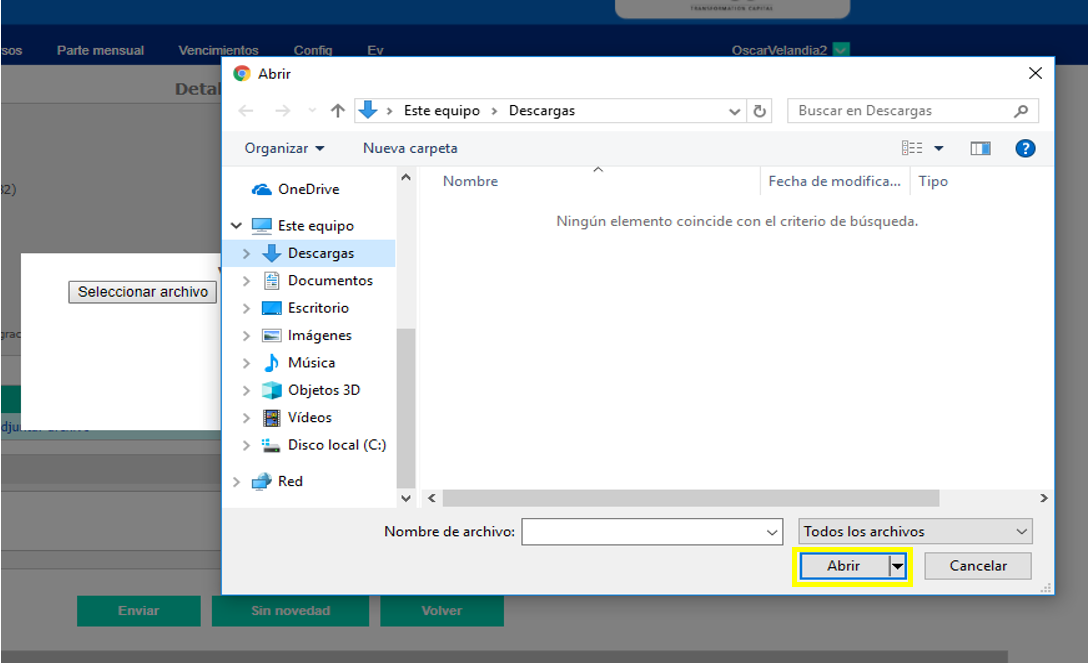
Task: Click the Documentos page icon
Action: (x=271, y=281)
